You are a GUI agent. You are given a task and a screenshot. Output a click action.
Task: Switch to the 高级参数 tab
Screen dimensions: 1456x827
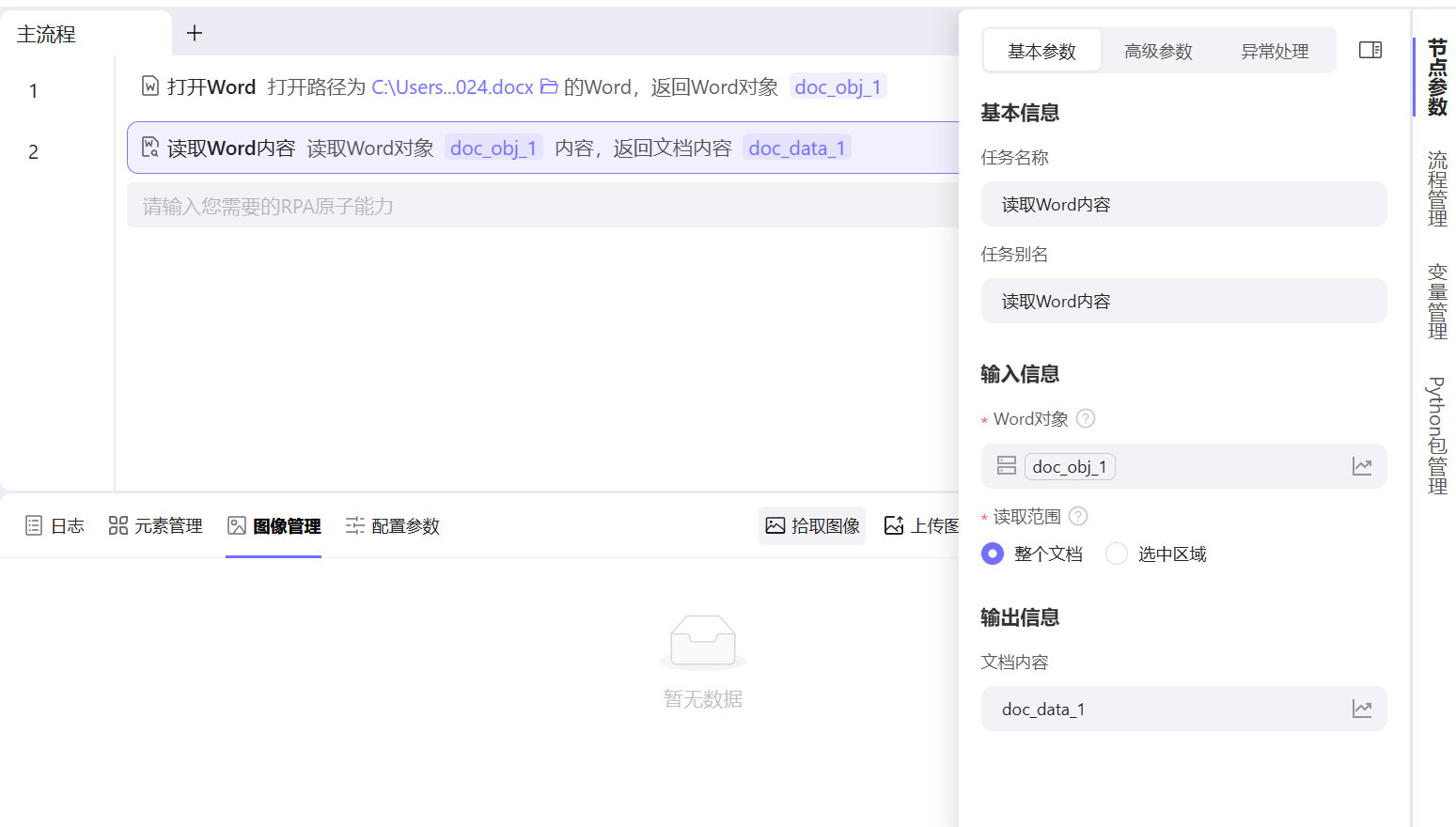coord(1158,52)
